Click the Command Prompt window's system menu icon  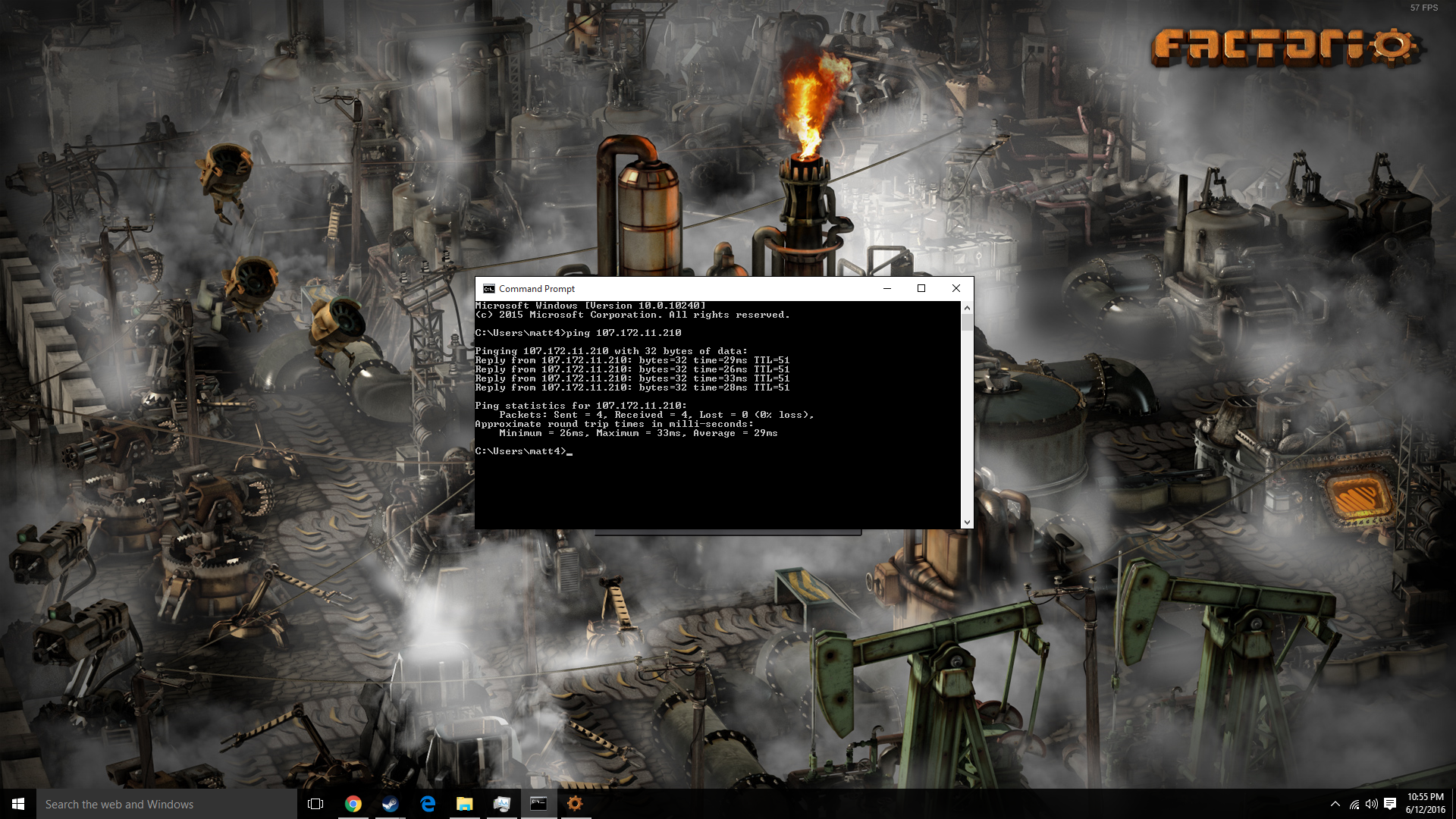click(489, 289)
